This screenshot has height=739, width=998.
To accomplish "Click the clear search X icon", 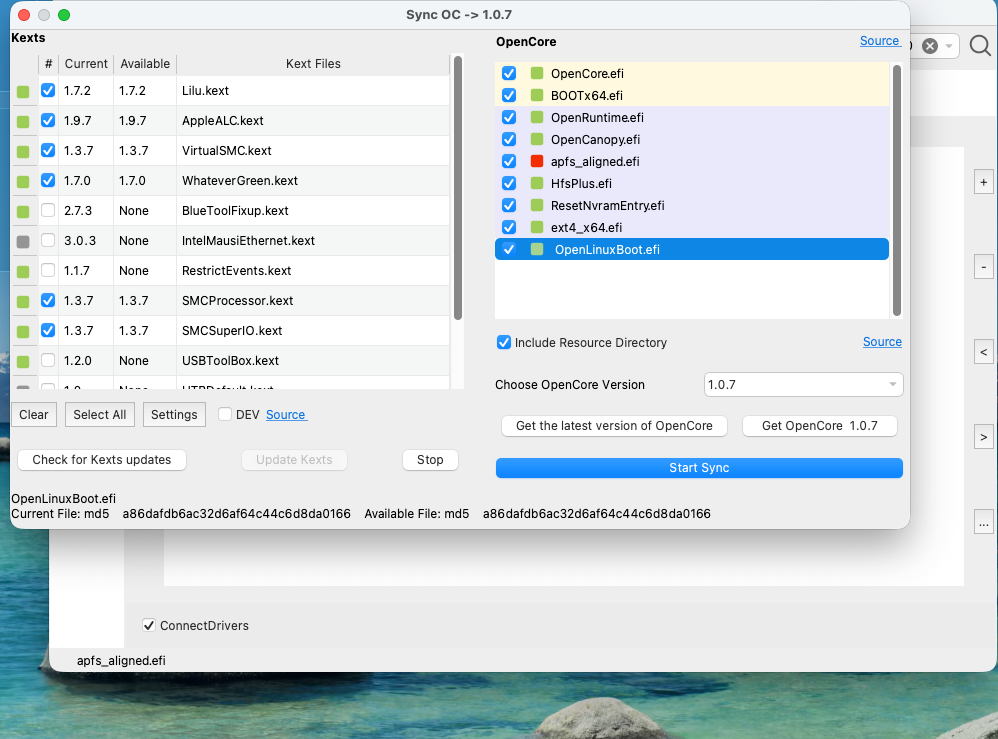I will (x=930, y=46).
